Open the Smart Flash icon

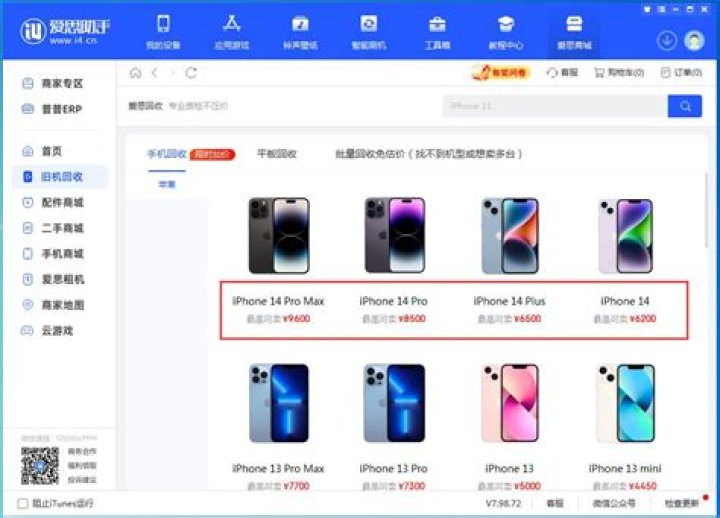tap(369, 24)
